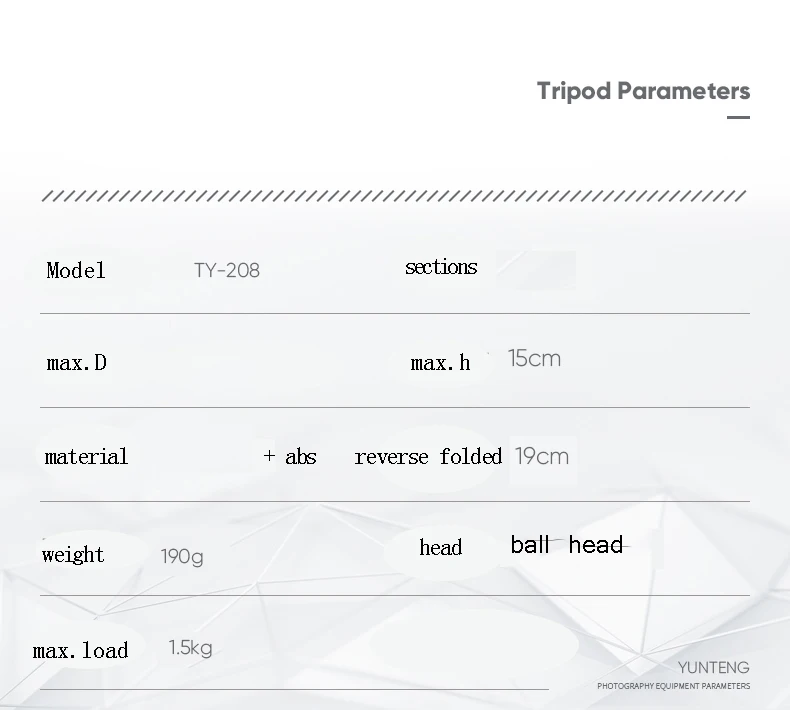The height and width of the screenshot is (710, 790).
Task: Click the Tripod Parameters heading
Action: point(643,91)
